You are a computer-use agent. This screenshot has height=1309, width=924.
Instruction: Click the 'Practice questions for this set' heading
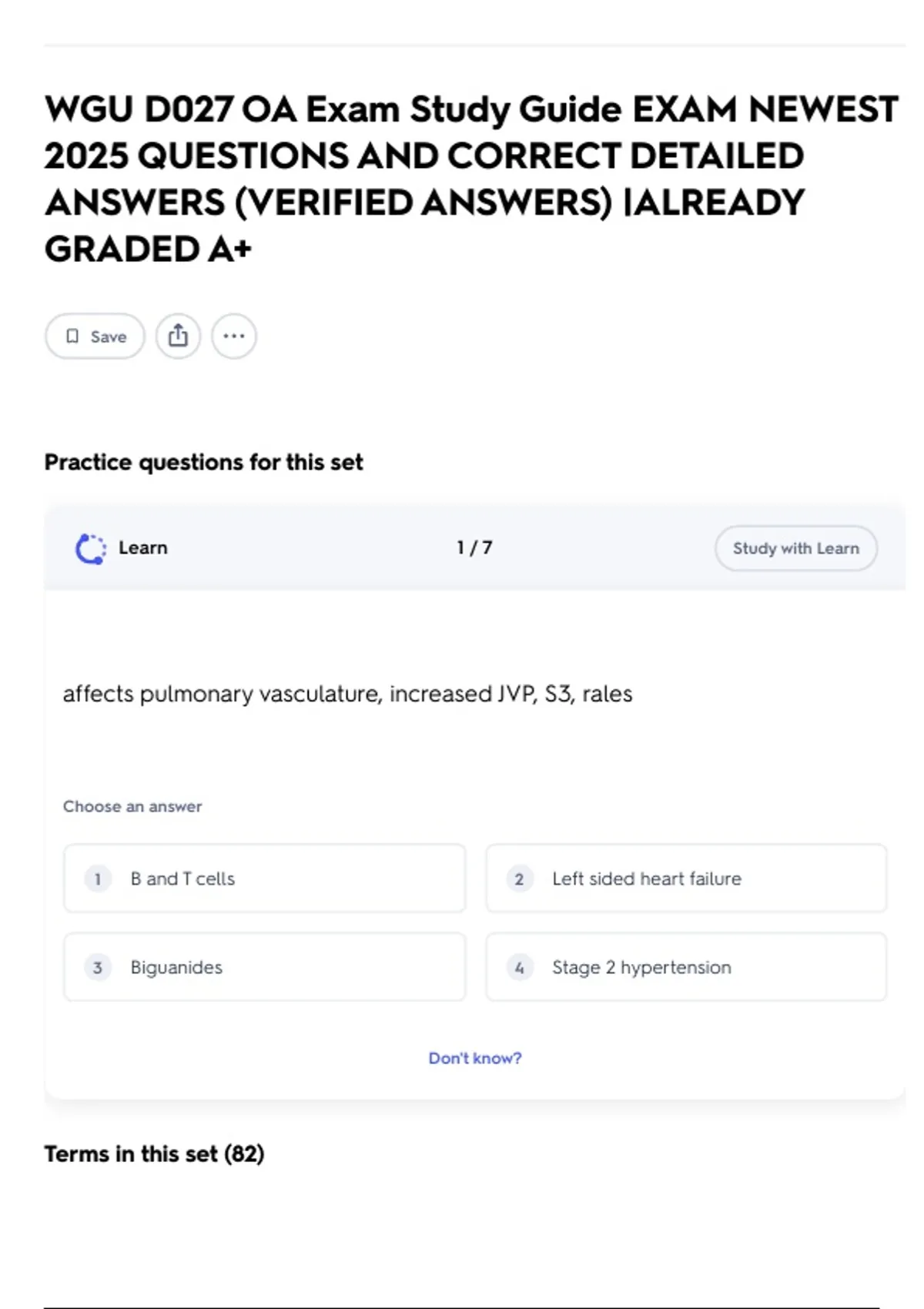pyautogui.click(x=203, y=462)
